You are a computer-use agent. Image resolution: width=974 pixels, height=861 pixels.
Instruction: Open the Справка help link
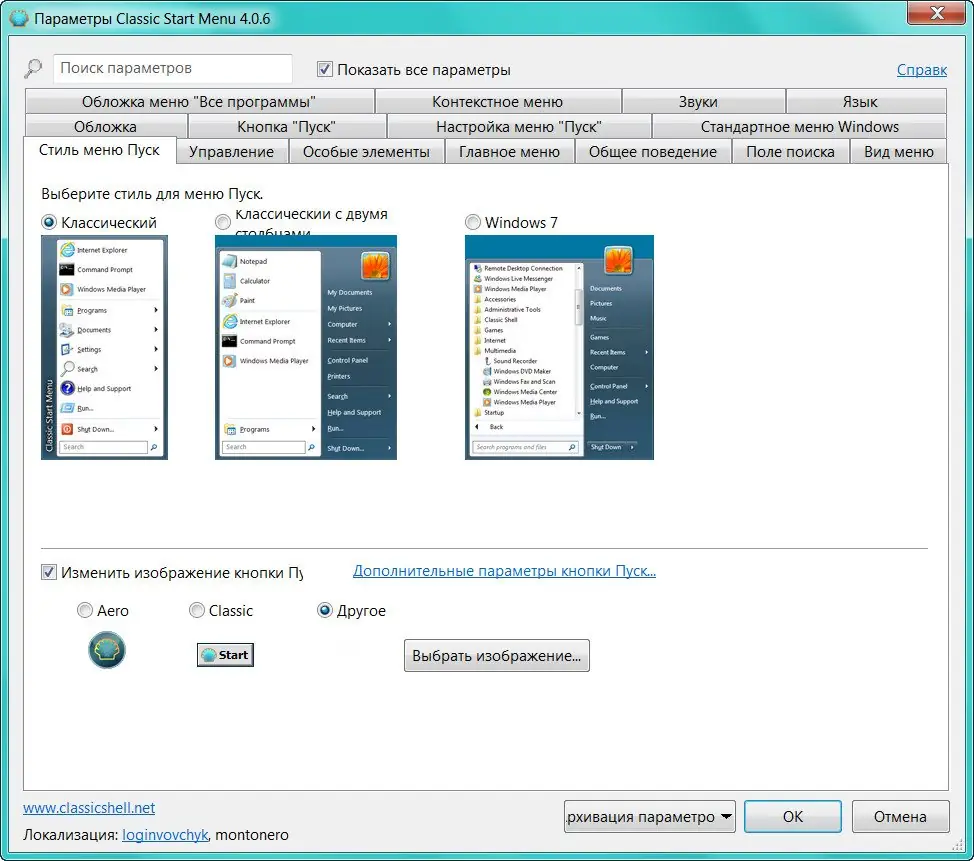tap(922, 70)
